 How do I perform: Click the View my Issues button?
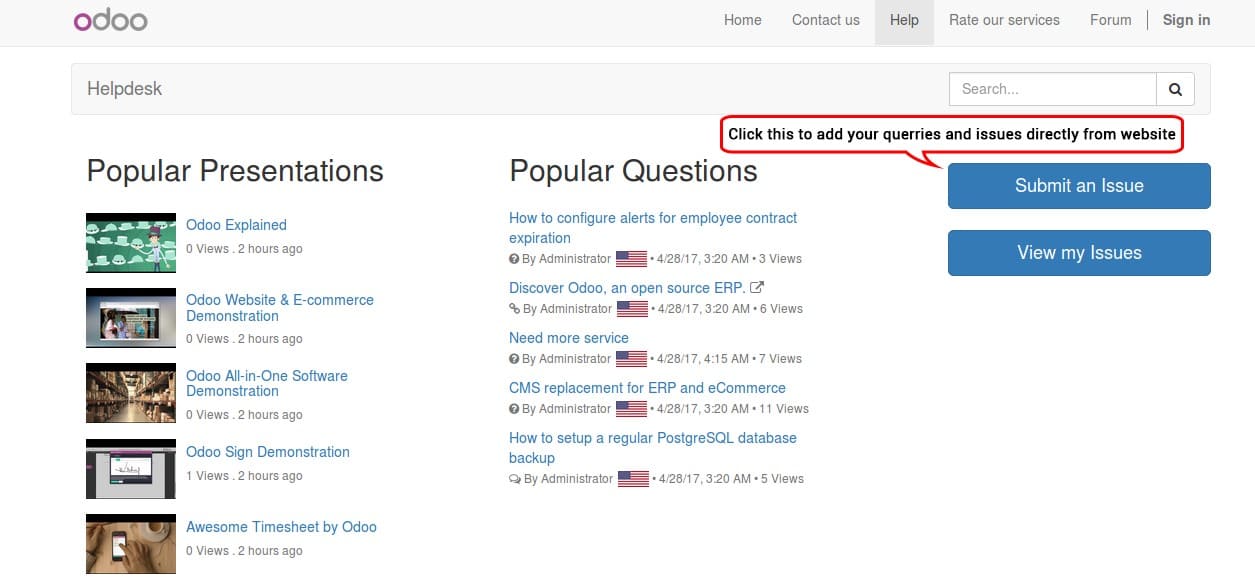1079,253
